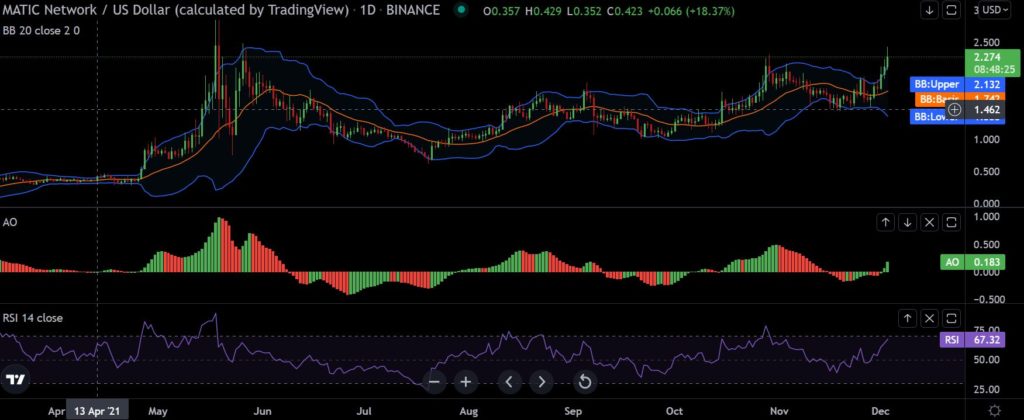Viewport: 1024px width, 420px height.
Task: Move main chart pane down
Action: pyautogui.click(x=929, y=11)
